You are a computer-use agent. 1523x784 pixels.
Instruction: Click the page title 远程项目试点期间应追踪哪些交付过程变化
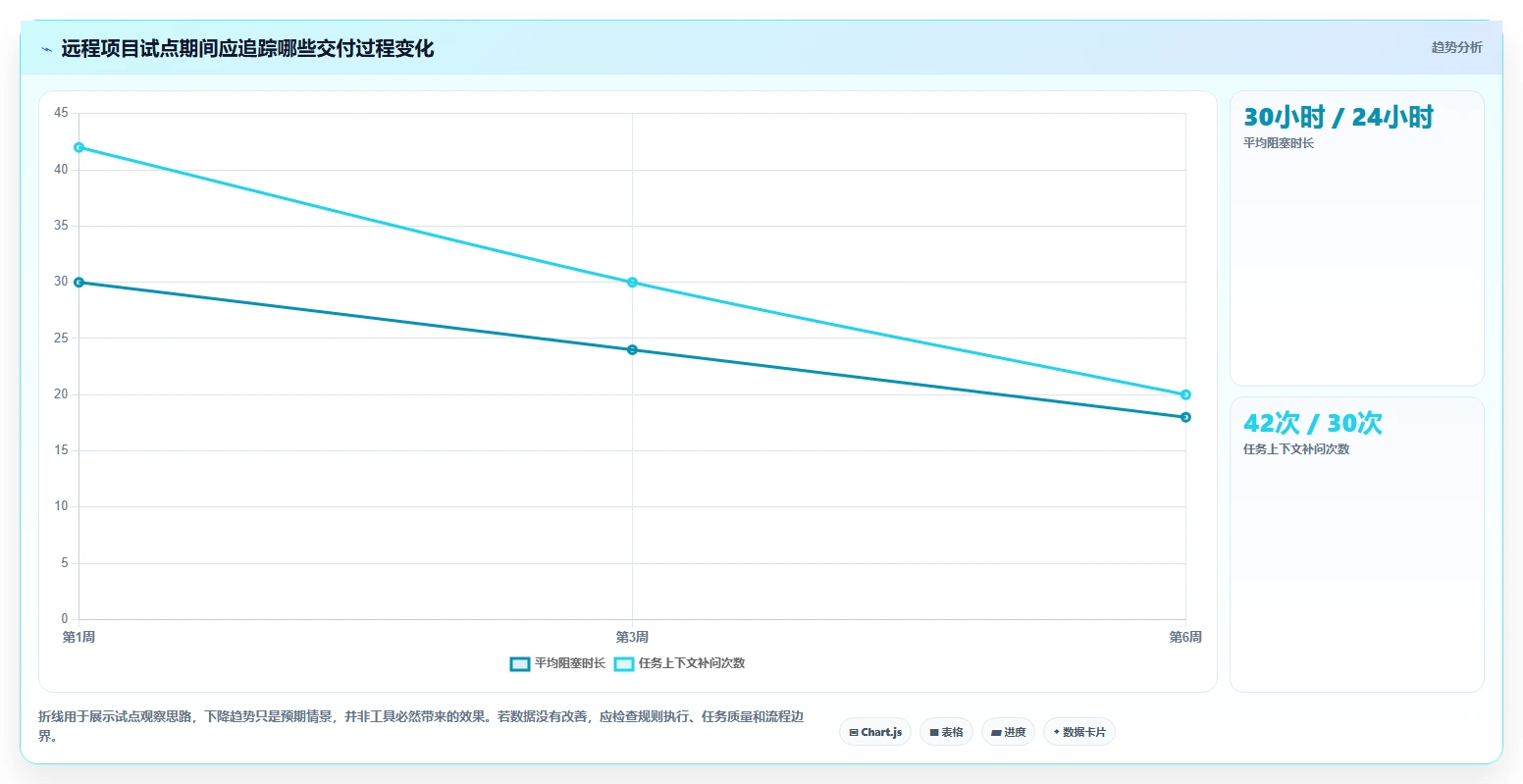(247, 49)
